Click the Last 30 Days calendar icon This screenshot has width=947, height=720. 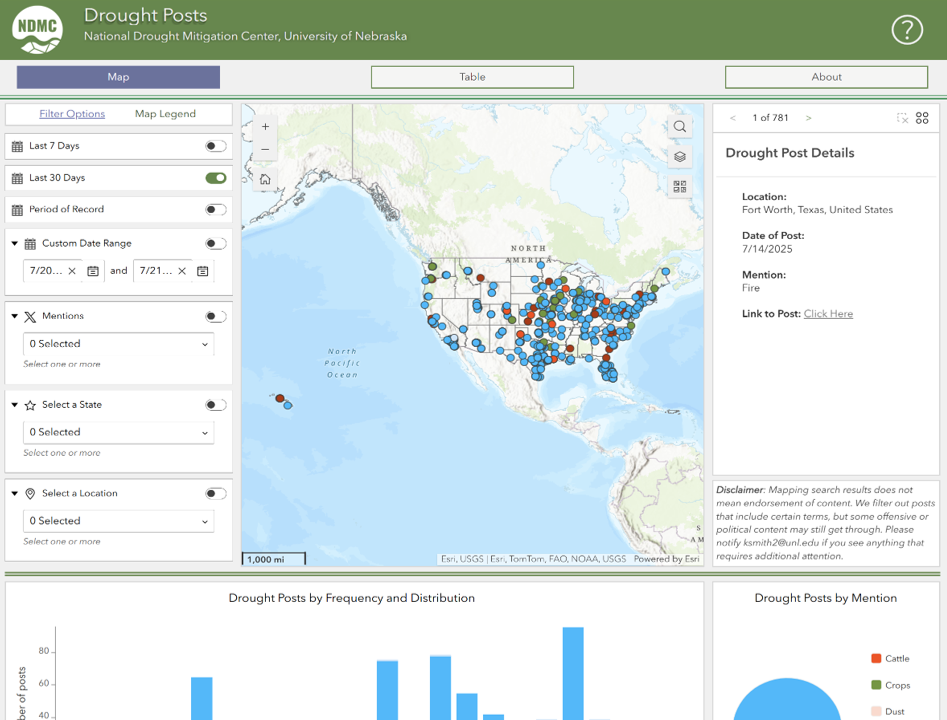pos(18,178)
